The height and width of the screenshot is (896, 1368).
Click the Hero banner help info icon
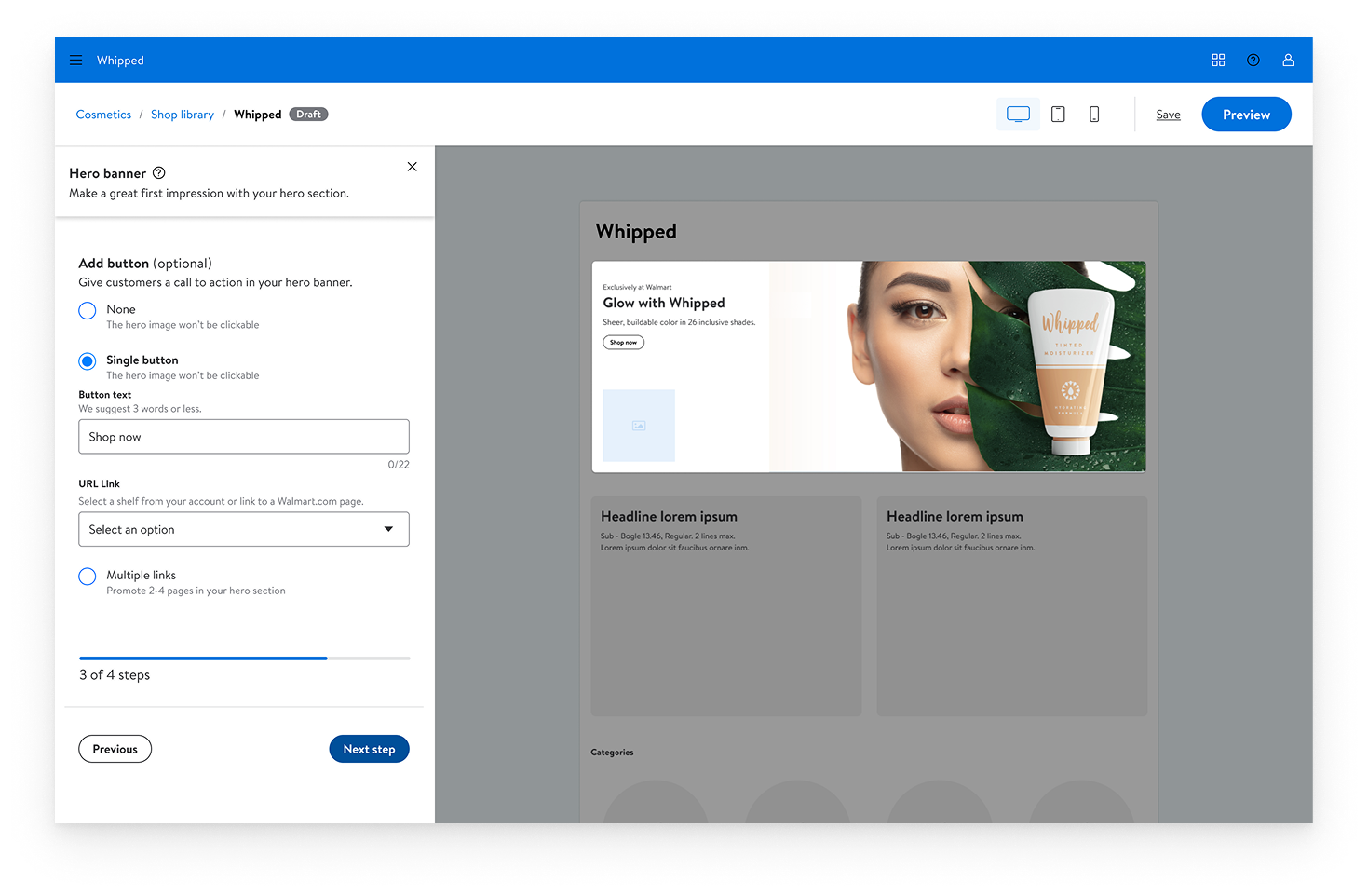159,173
